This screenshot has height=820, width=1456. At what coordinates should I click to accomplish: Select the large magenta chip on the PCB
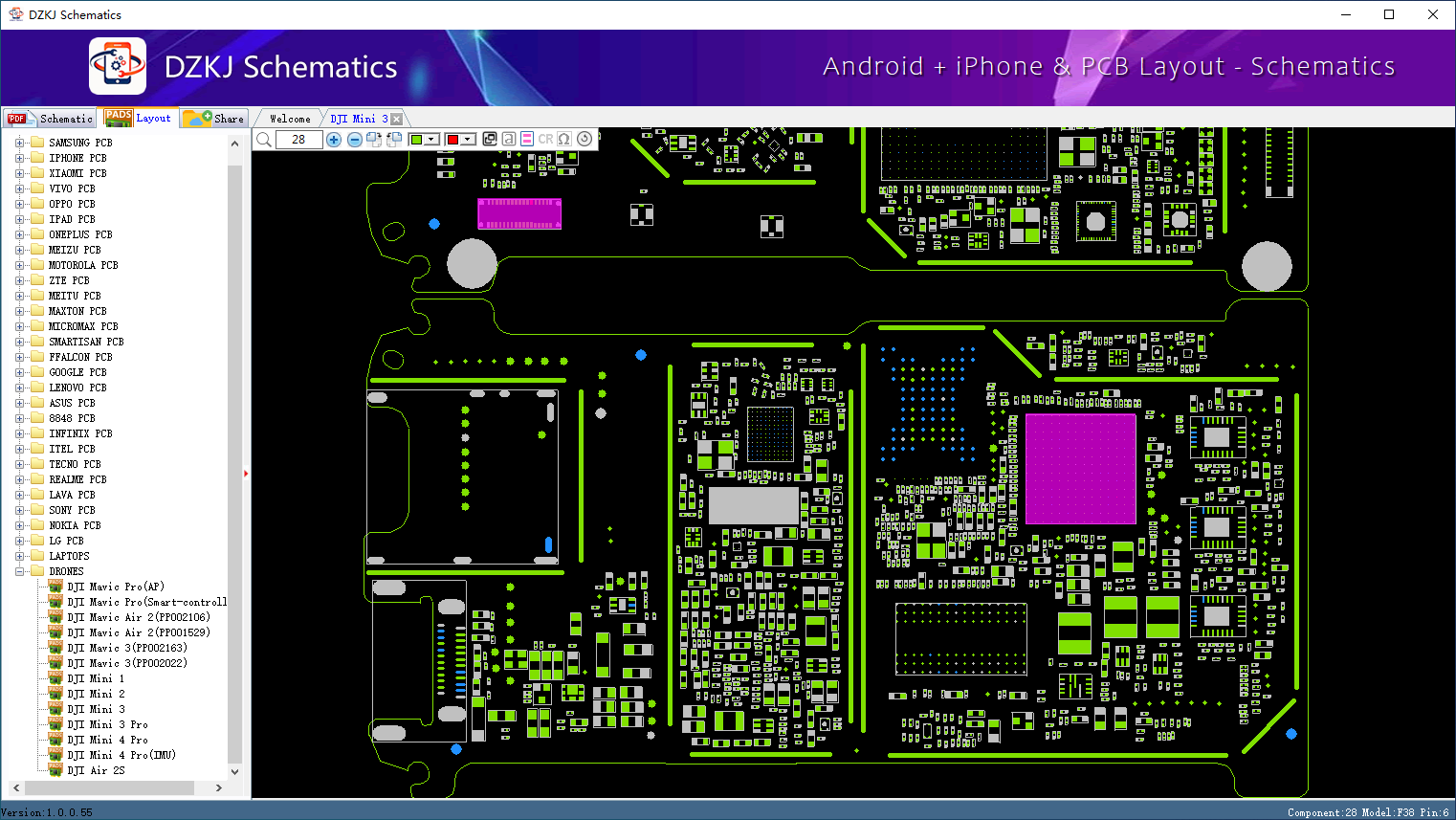[x=1080, y=469]
